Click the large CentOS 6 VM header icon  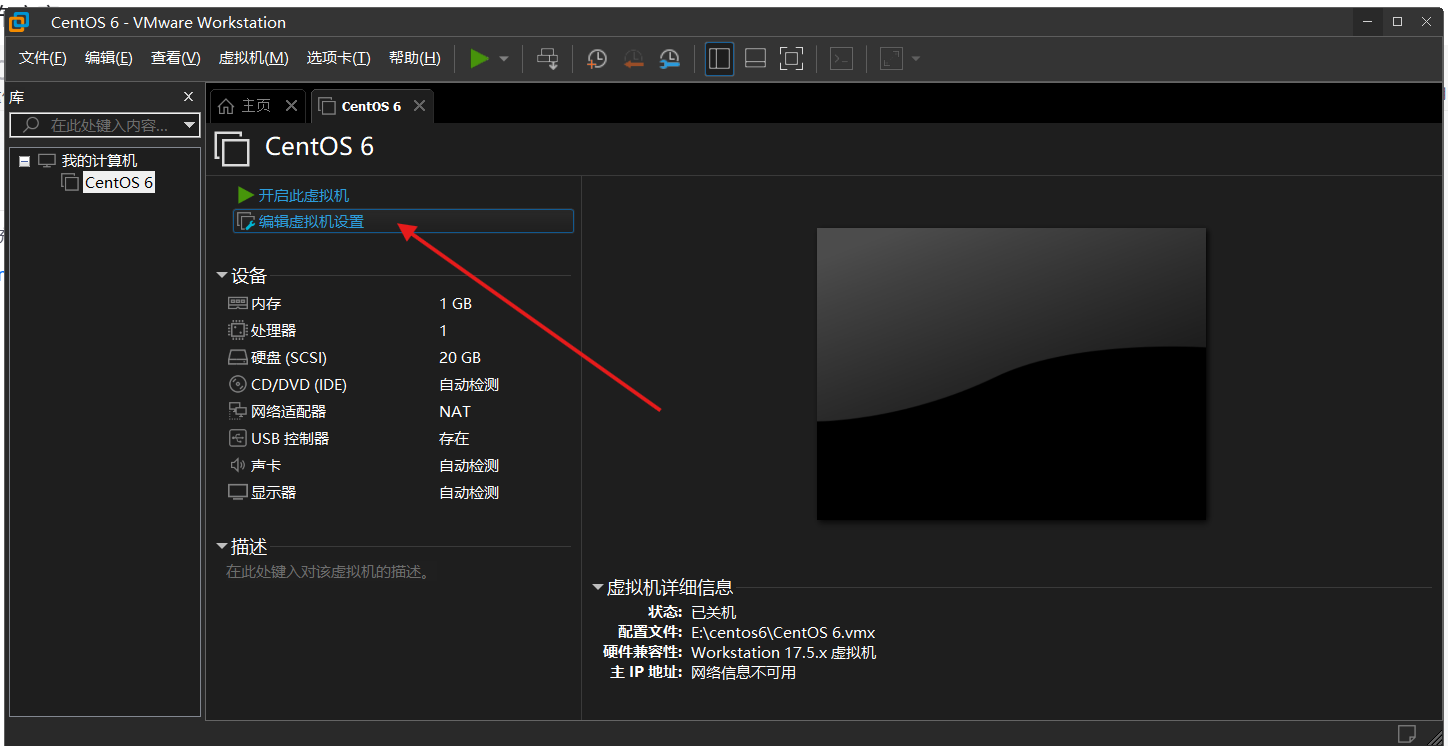coord(232,148)
